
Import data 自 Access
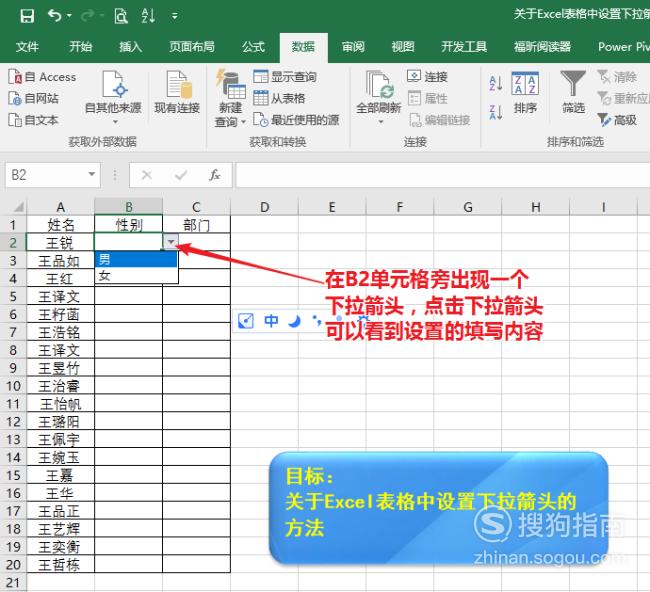42,77
